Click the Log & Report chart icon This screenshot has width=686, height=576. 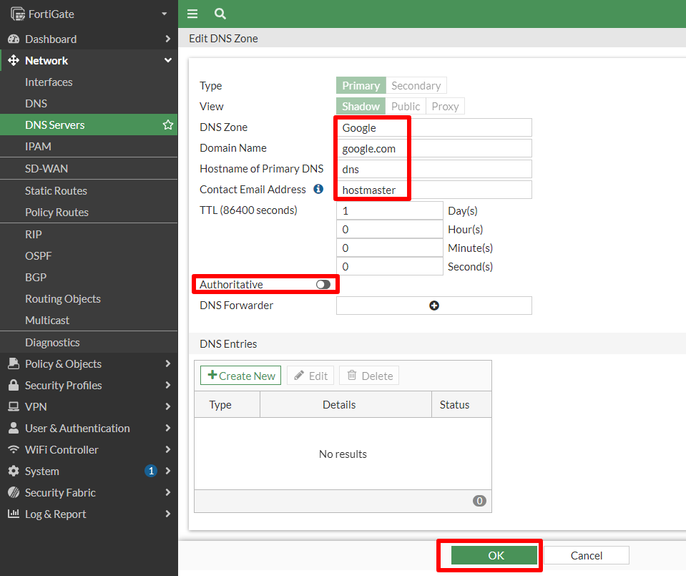14,513
